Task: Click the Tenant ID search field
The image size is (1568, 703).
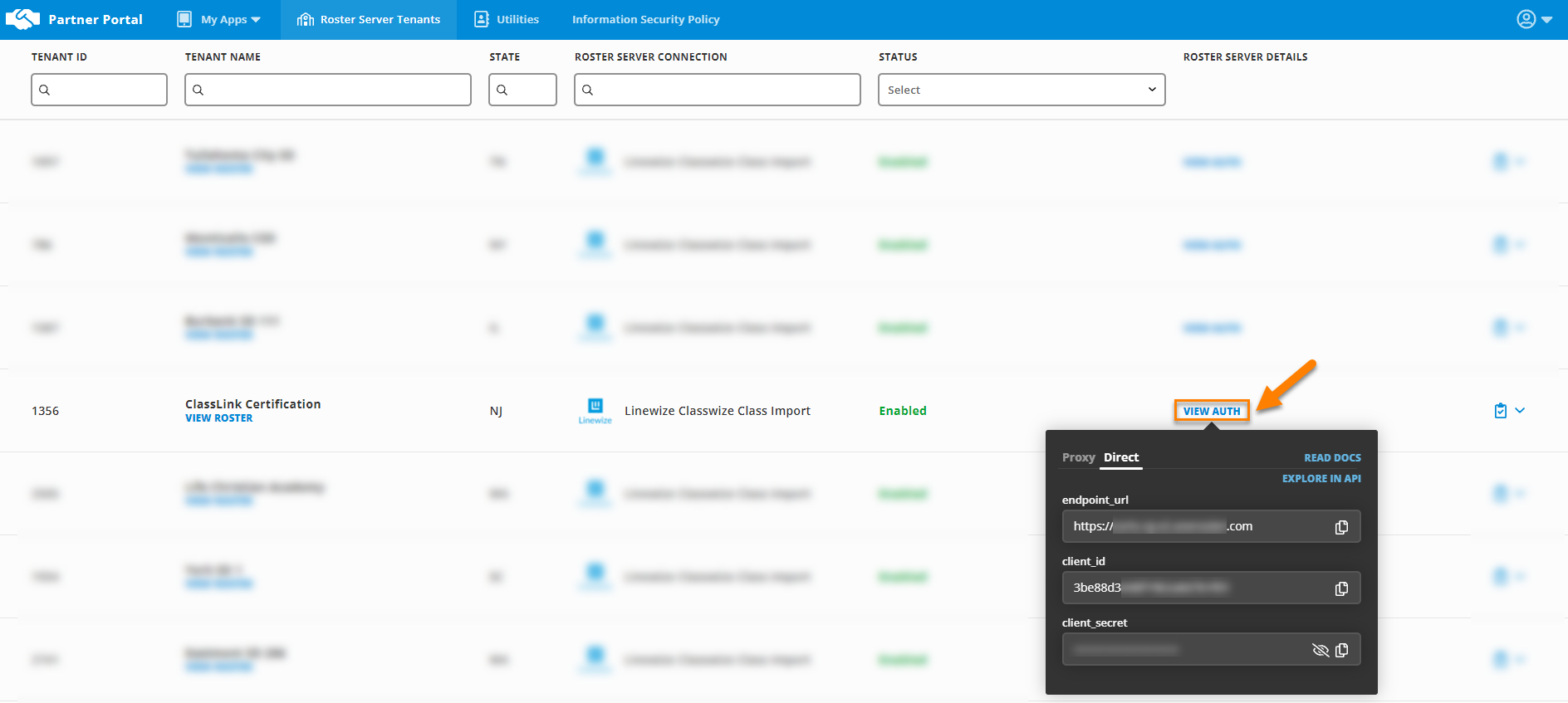Action: click(x=99, y=90)
